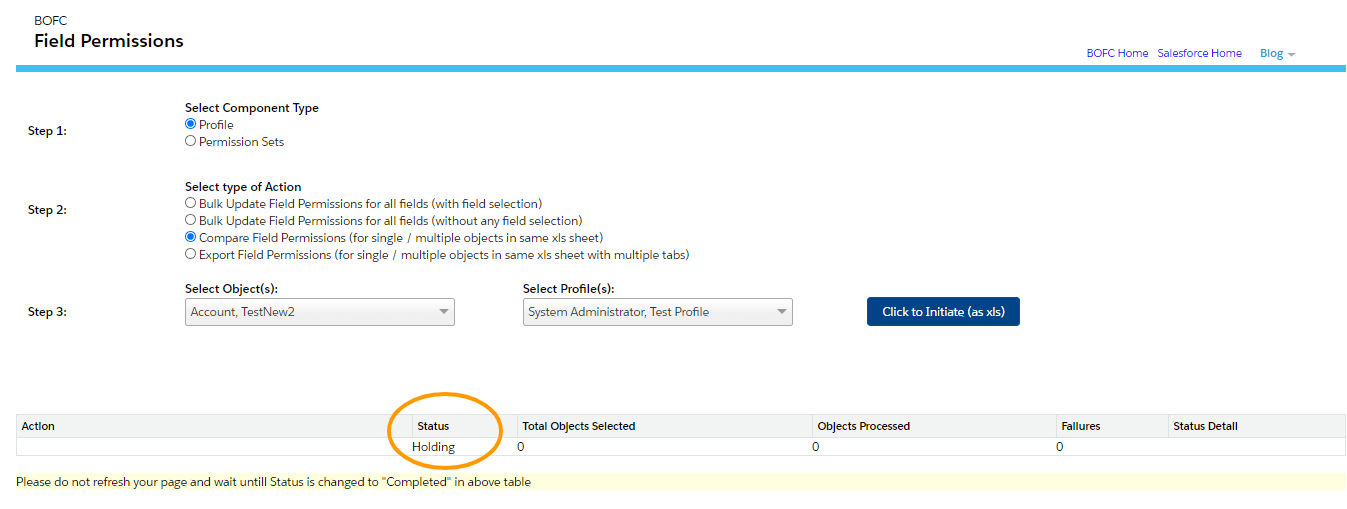Expand the Blog menu arrow
The image size is (1347, 509).
pos(1291,54)
